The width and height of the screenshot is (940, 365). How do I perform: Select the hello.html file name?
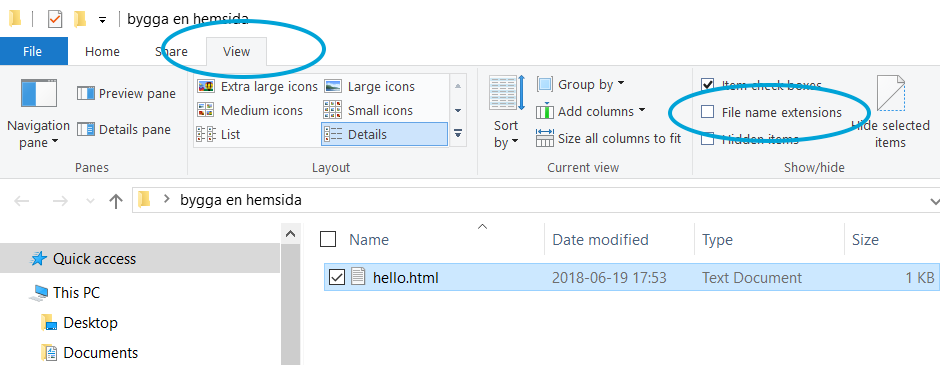click(x=406, y=278)
